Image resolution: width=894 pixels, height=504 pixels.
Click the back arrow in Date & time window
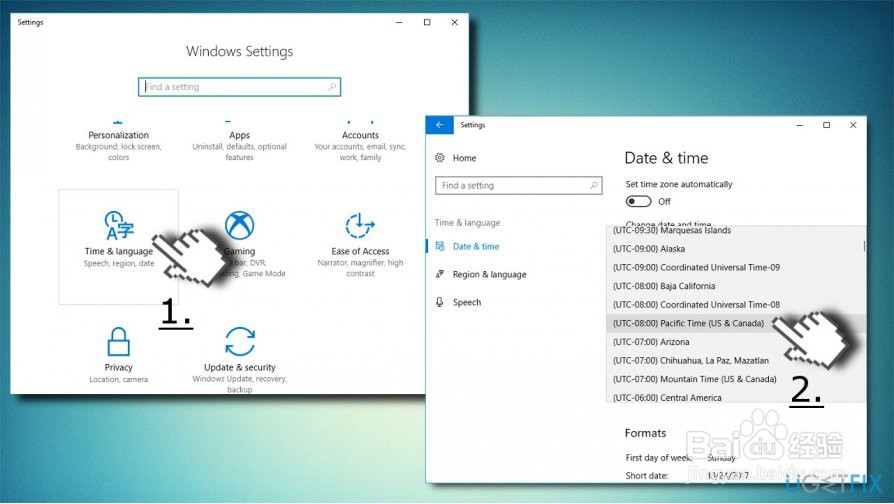(440, 125)
